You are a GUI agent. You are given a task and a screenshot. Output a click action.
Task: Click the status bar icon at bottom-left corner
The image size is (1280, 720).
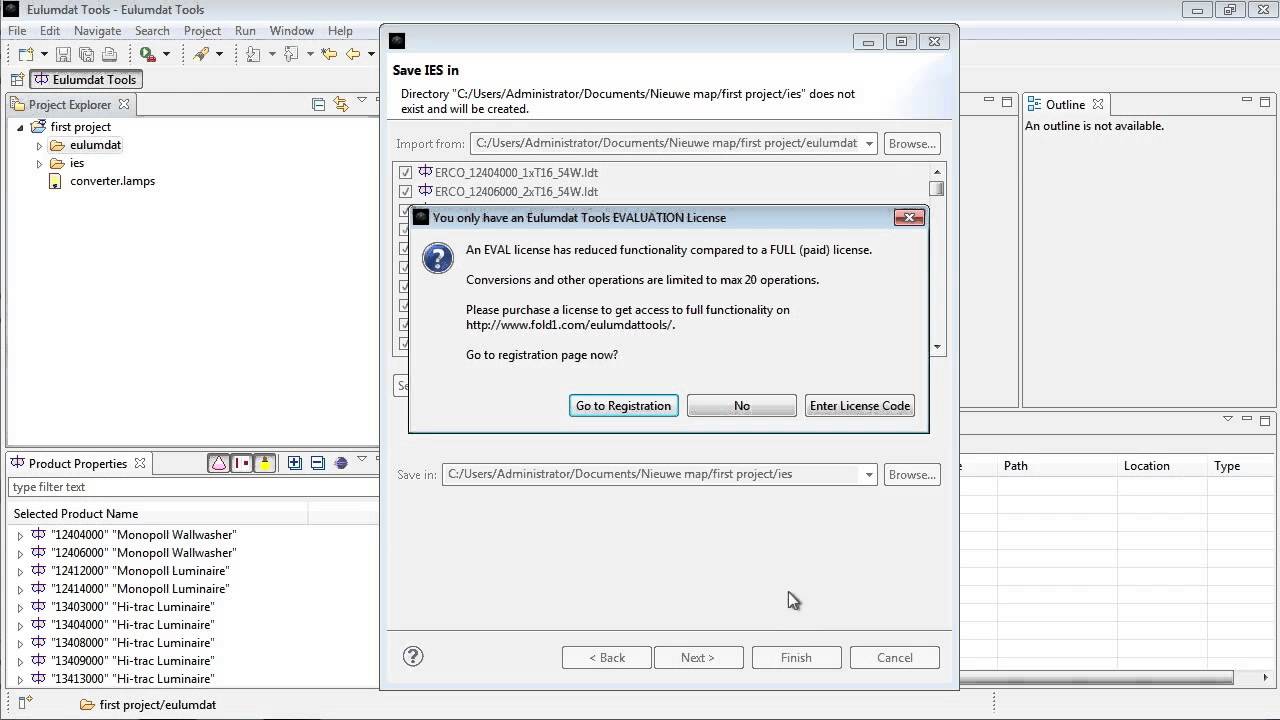pos(26,703)
